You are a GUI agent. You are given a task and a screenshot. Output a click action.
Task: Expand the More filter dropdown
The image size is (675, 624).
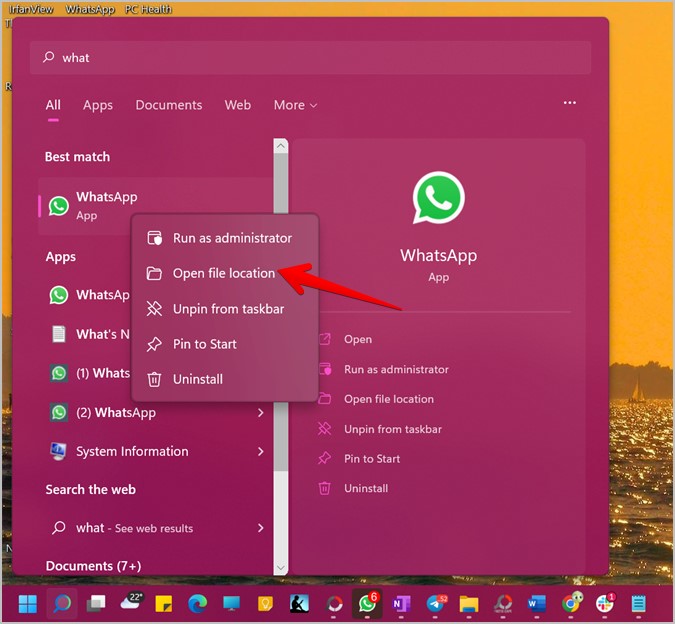tap(295, 105)
